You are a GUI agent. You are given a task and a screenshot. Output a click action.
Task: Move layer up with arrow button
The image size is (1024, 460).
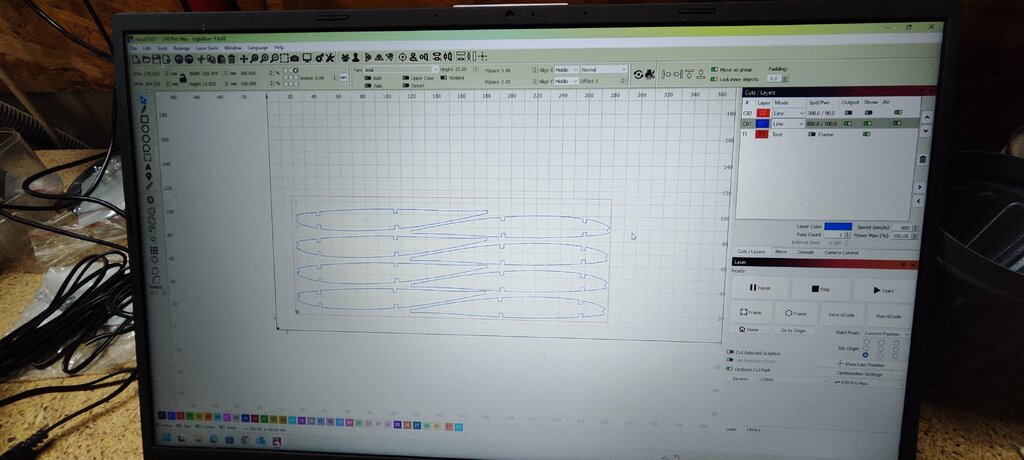click(x=923, y=118)
